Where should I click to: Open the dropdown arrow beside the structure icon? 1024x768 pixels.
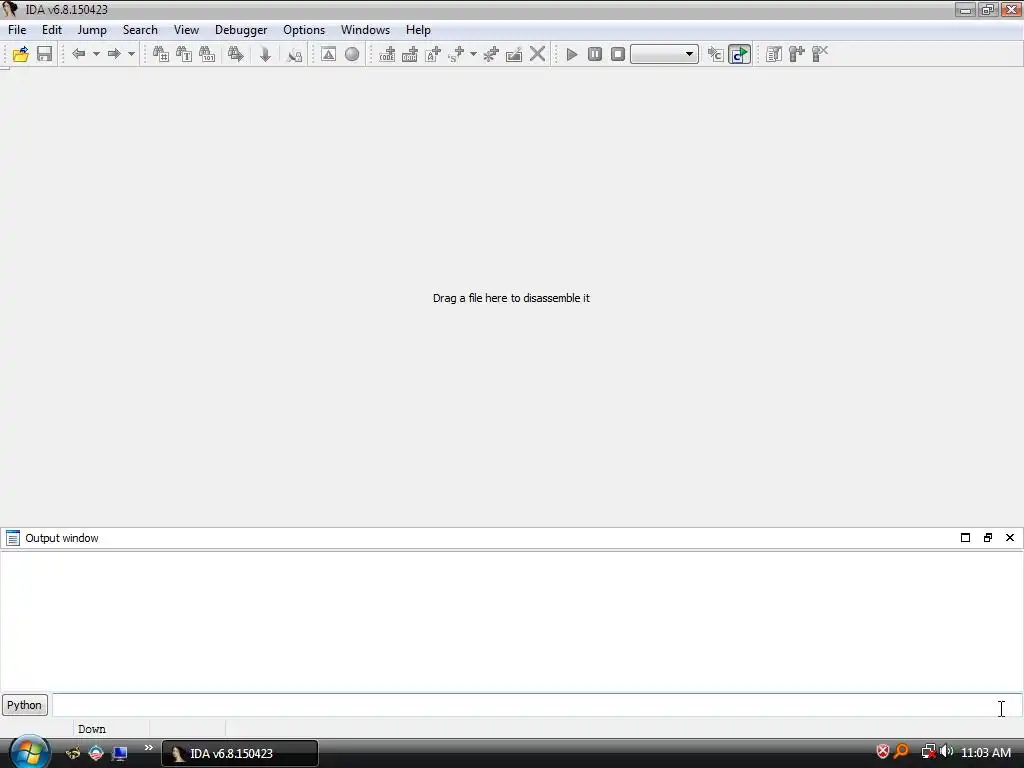click(473, 54)
